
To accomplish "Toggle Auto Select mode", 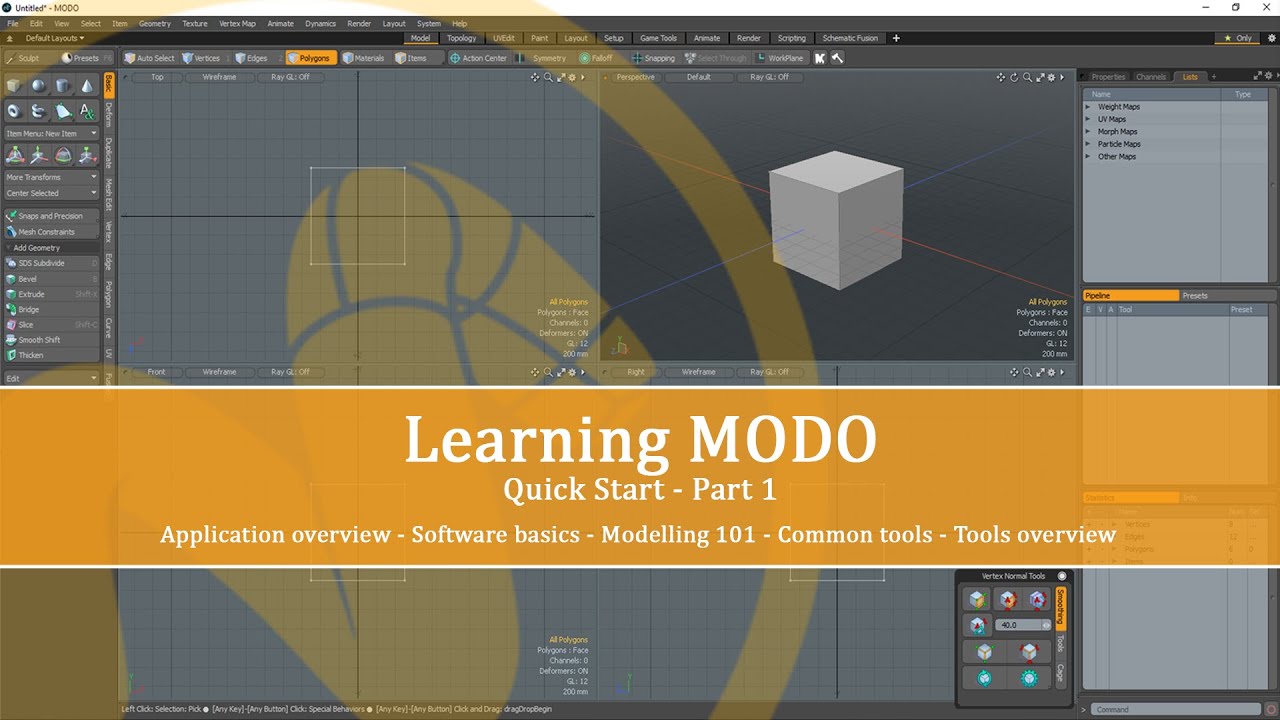I will [149, 58].
